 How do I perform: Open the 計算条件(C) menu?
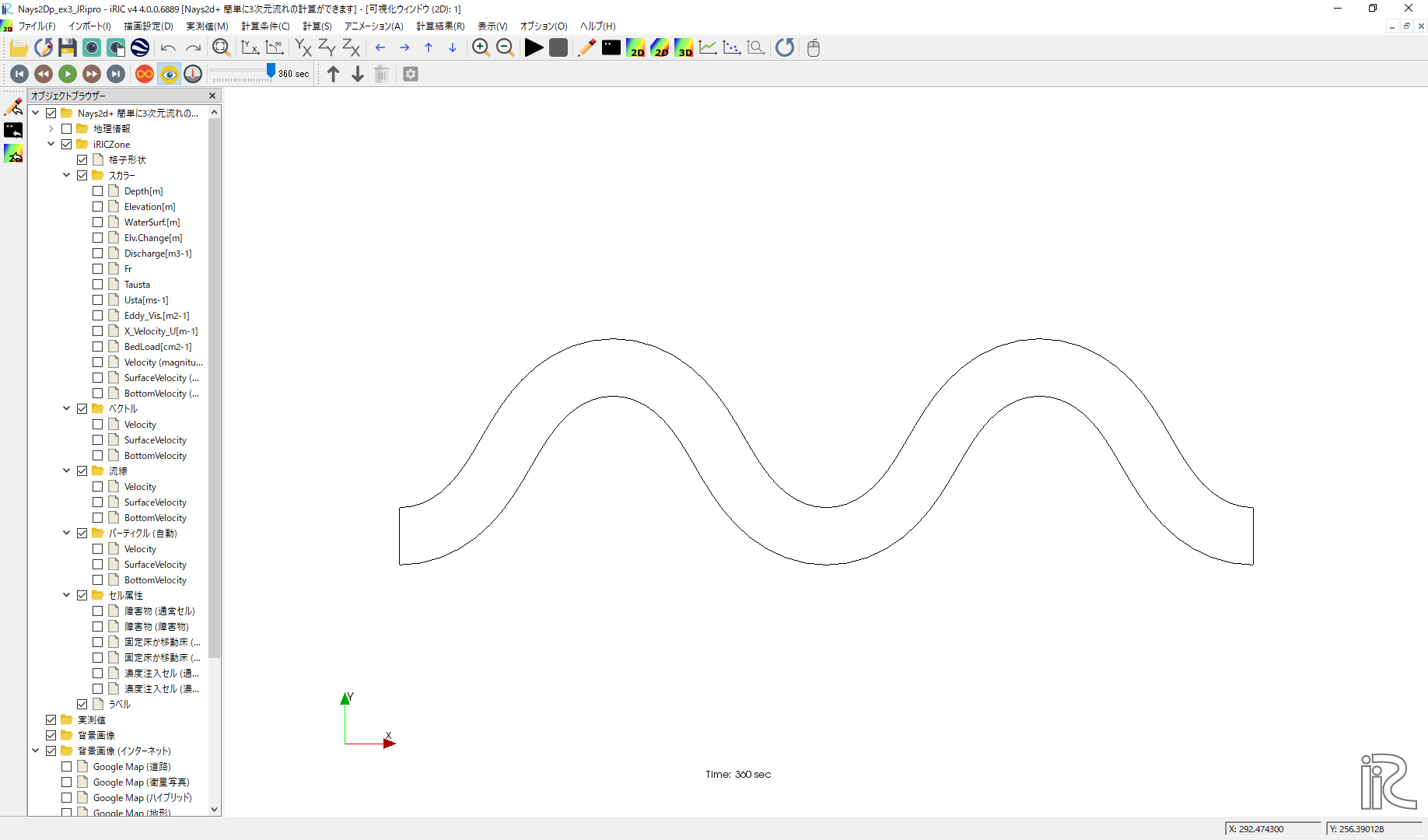point(265,26)
